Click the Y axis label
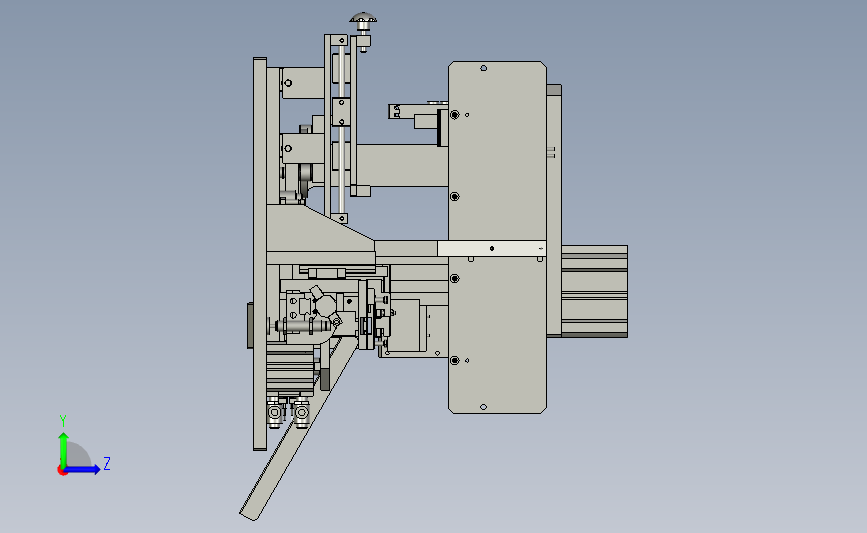 coord(63,421)
